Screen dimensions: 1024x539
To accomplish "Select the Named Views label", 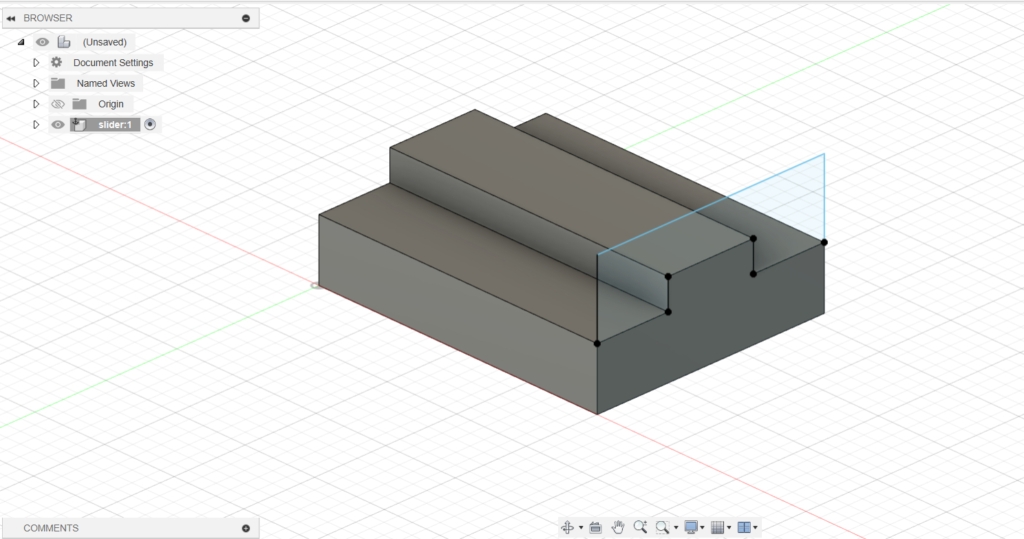I will tap(105, 84).
